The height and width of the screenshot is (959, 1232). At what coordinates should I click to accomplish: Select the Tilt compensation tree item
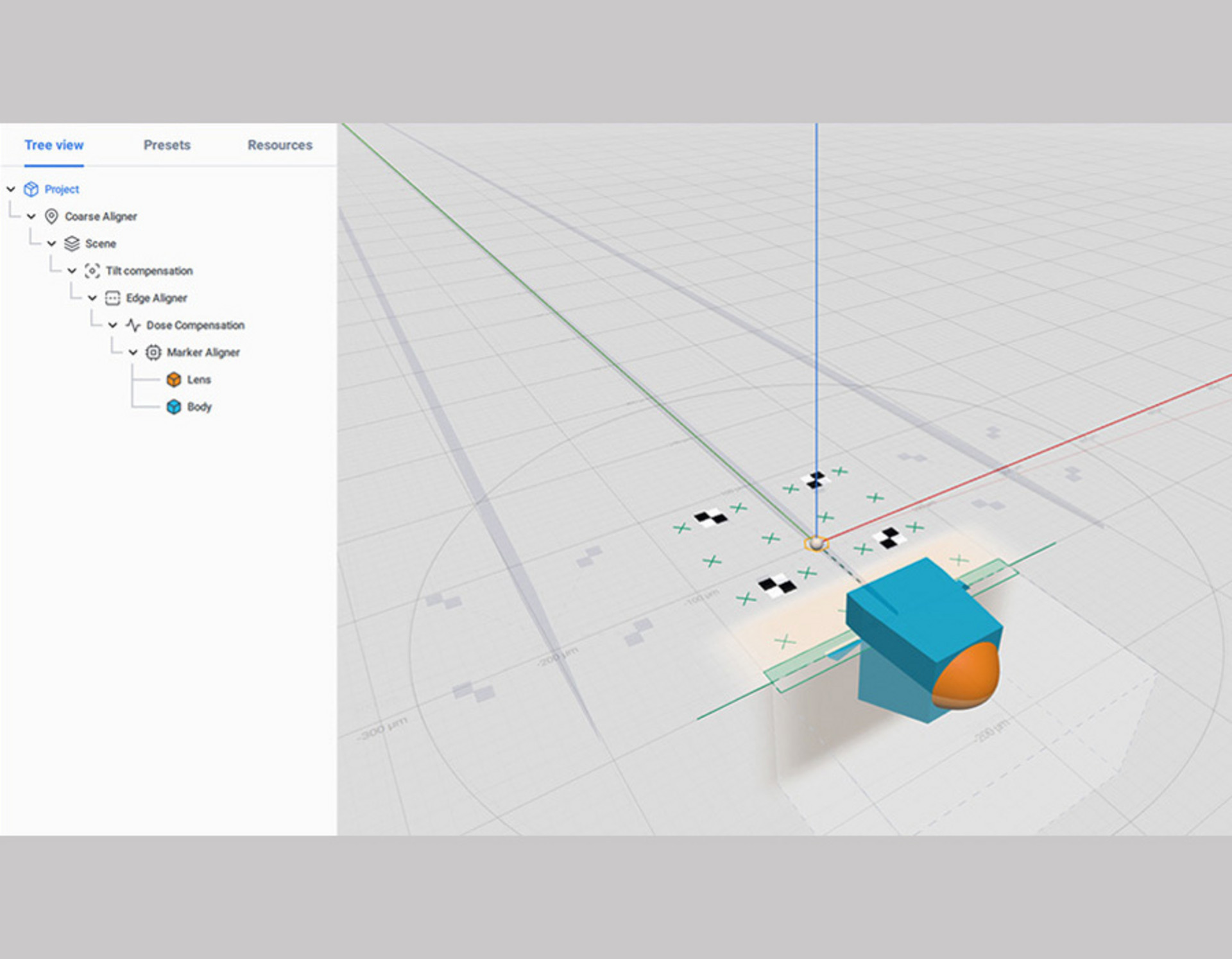click(149, 271)
